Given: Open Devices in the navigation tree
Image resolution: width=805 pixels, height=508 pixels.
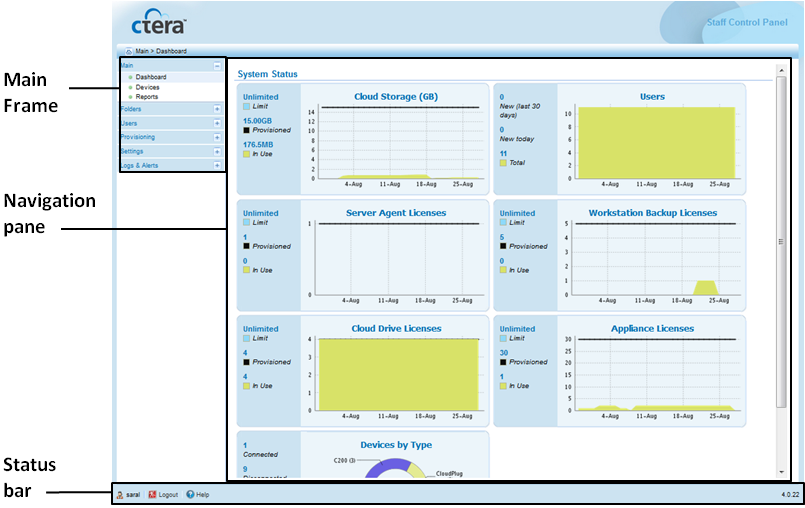Looking at the screenshot, I should click(x=147, y=87).
